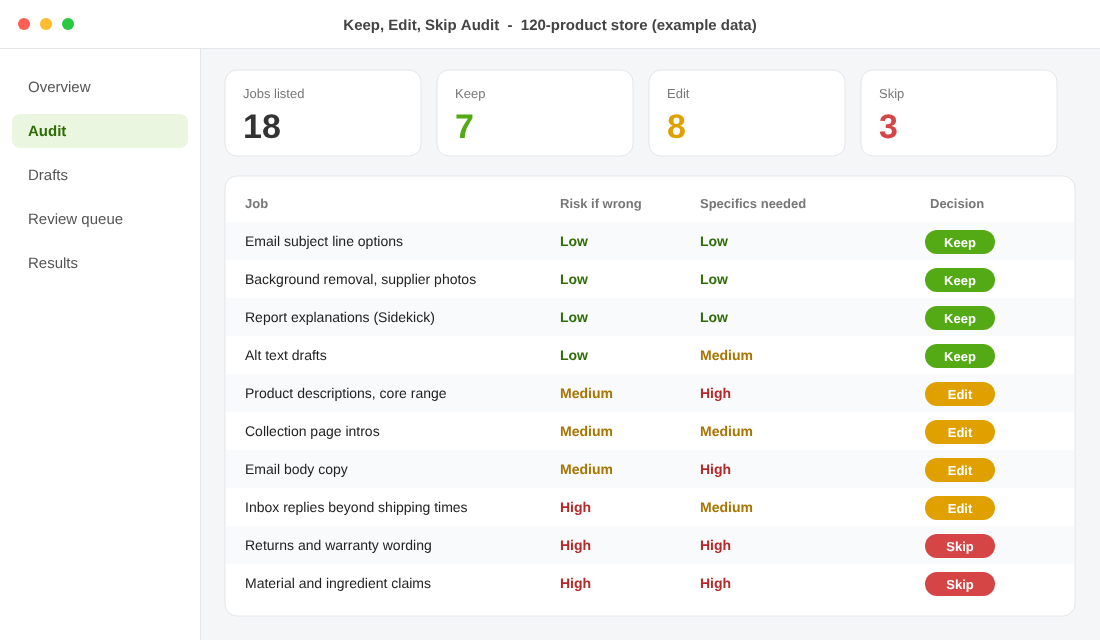1100x640 pixels.
Task: Click Medium risk value for Email body copy
Action: point(586,469)
